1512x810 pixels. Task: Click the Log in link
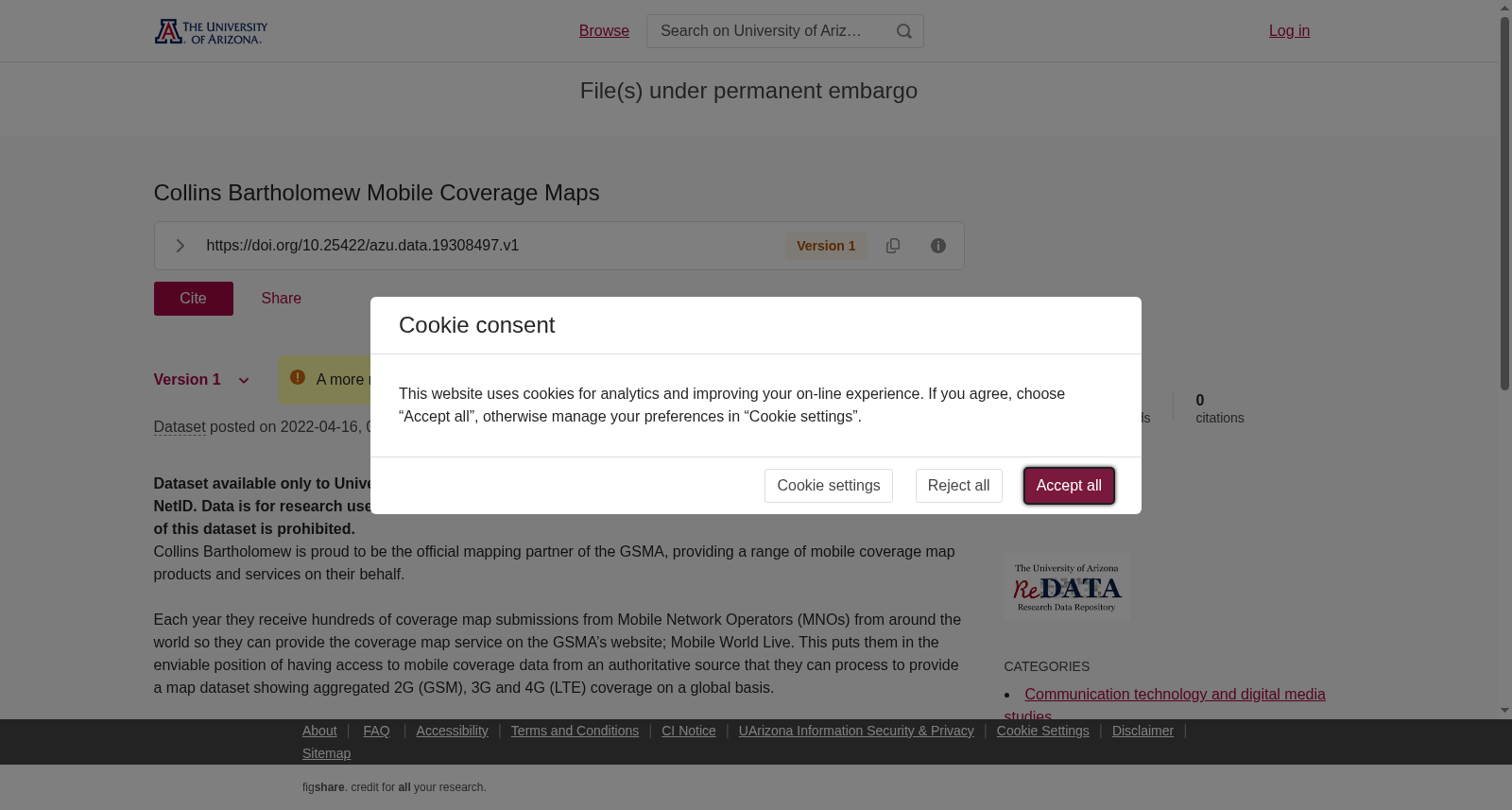tap(1289, 31)
